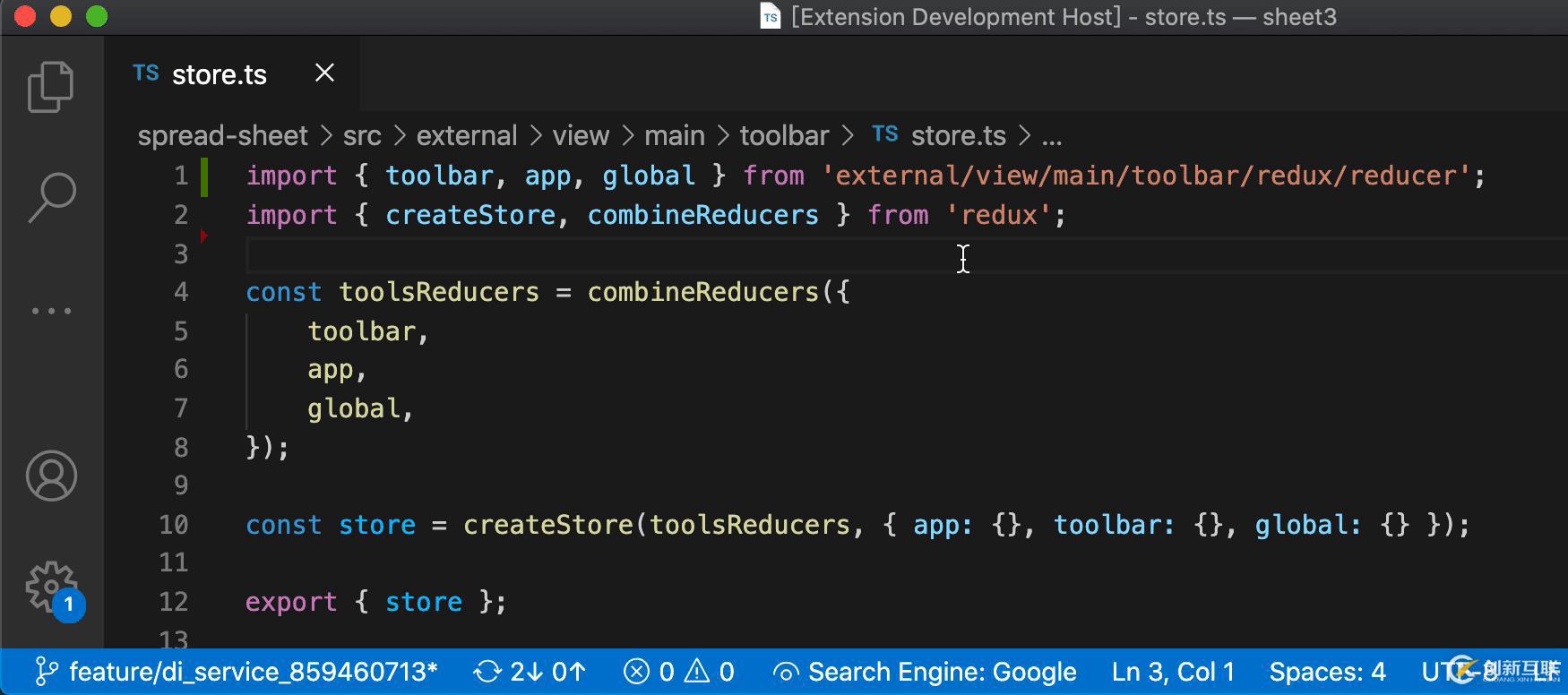Open the store.ts breadcrumb symbol list
The height and width of the screenshot is (695, 1568).
click(x=957, y=136)
